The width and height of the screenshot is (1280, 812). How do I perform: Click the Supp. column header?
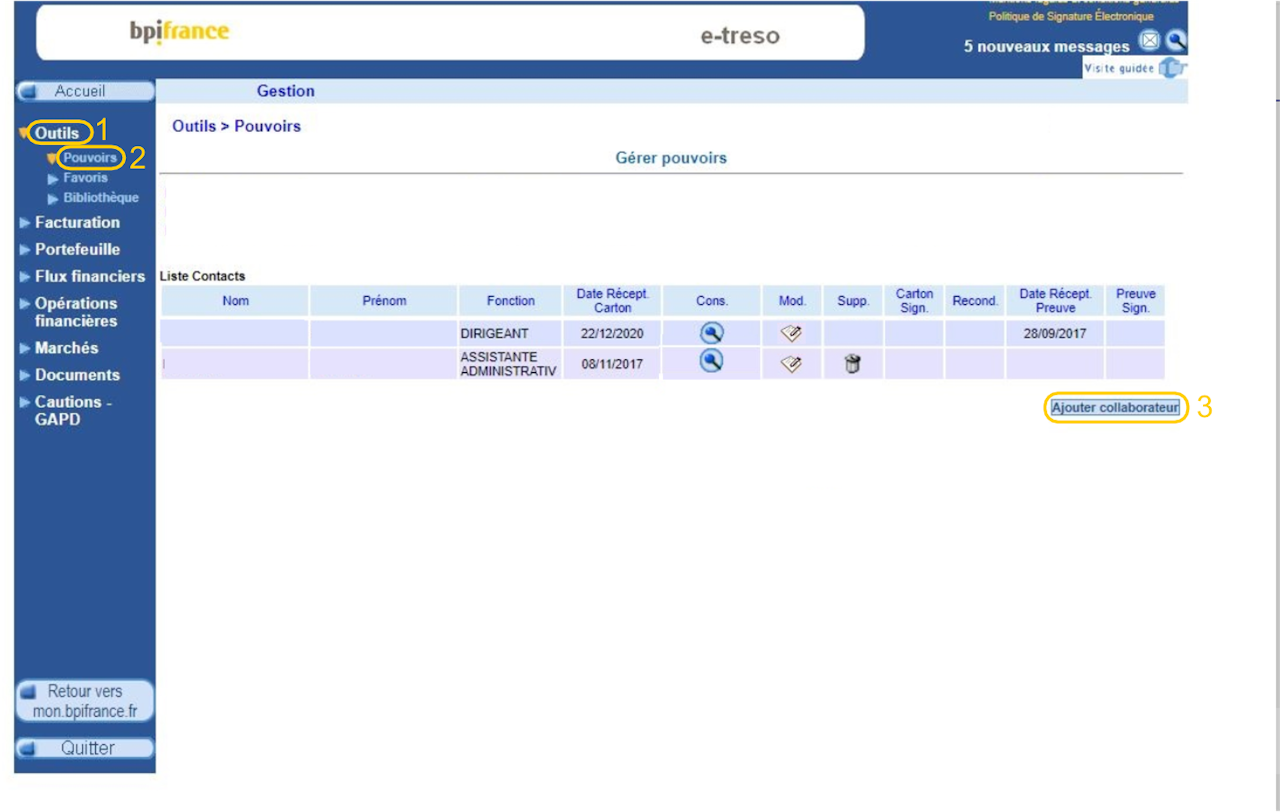pos(853,300)
